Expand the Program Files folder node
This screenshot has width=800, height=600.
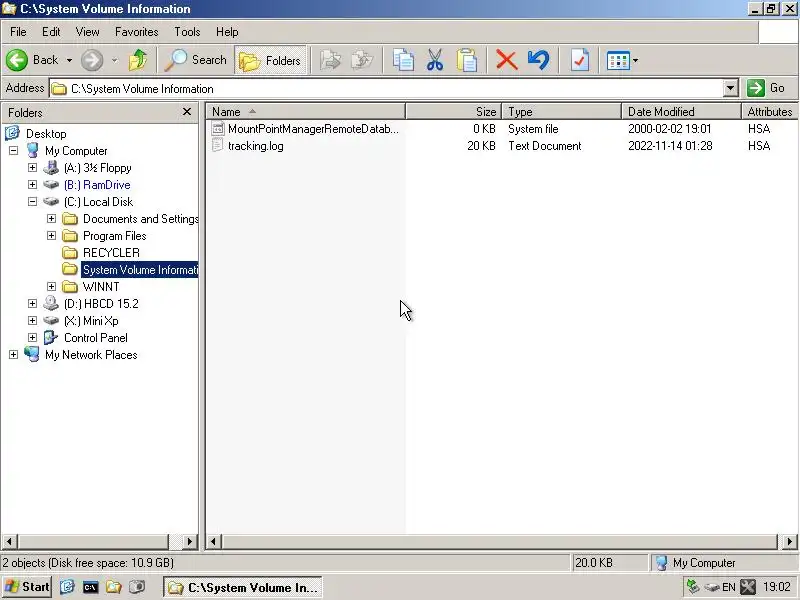[51, 236]
